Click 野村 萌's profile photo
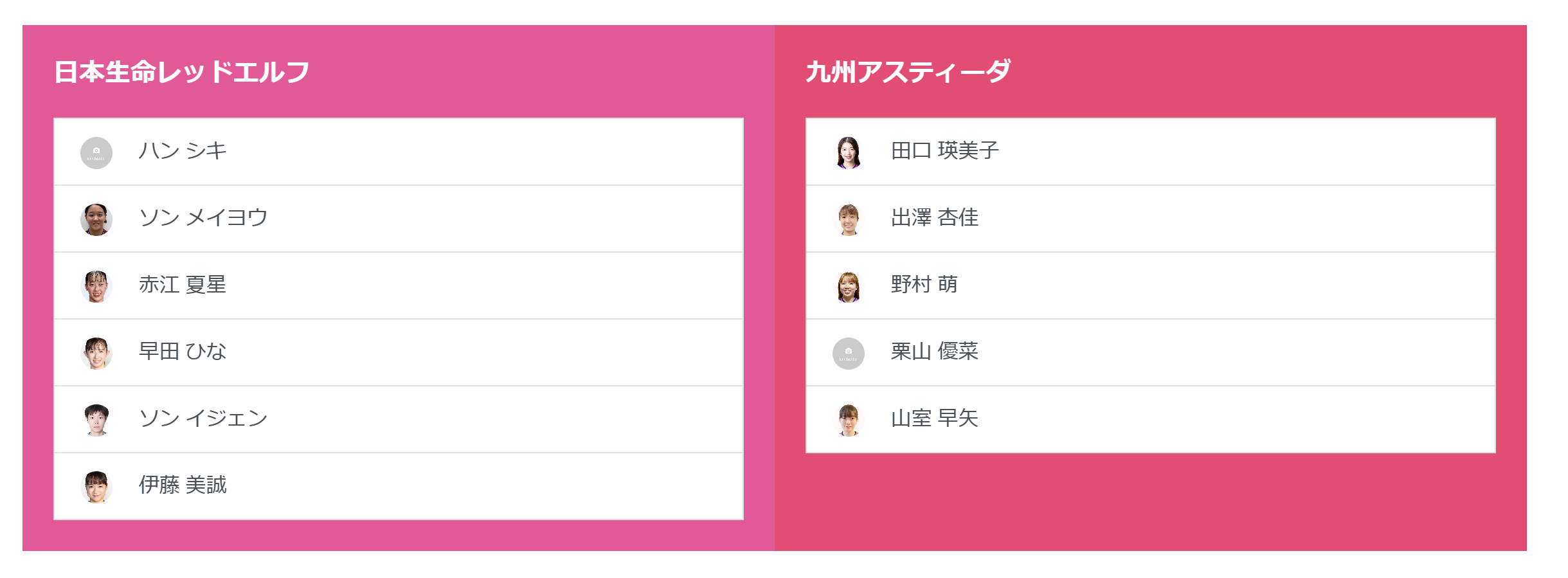The height and width of the screenshot is (578, 1568). click(848, 287)
